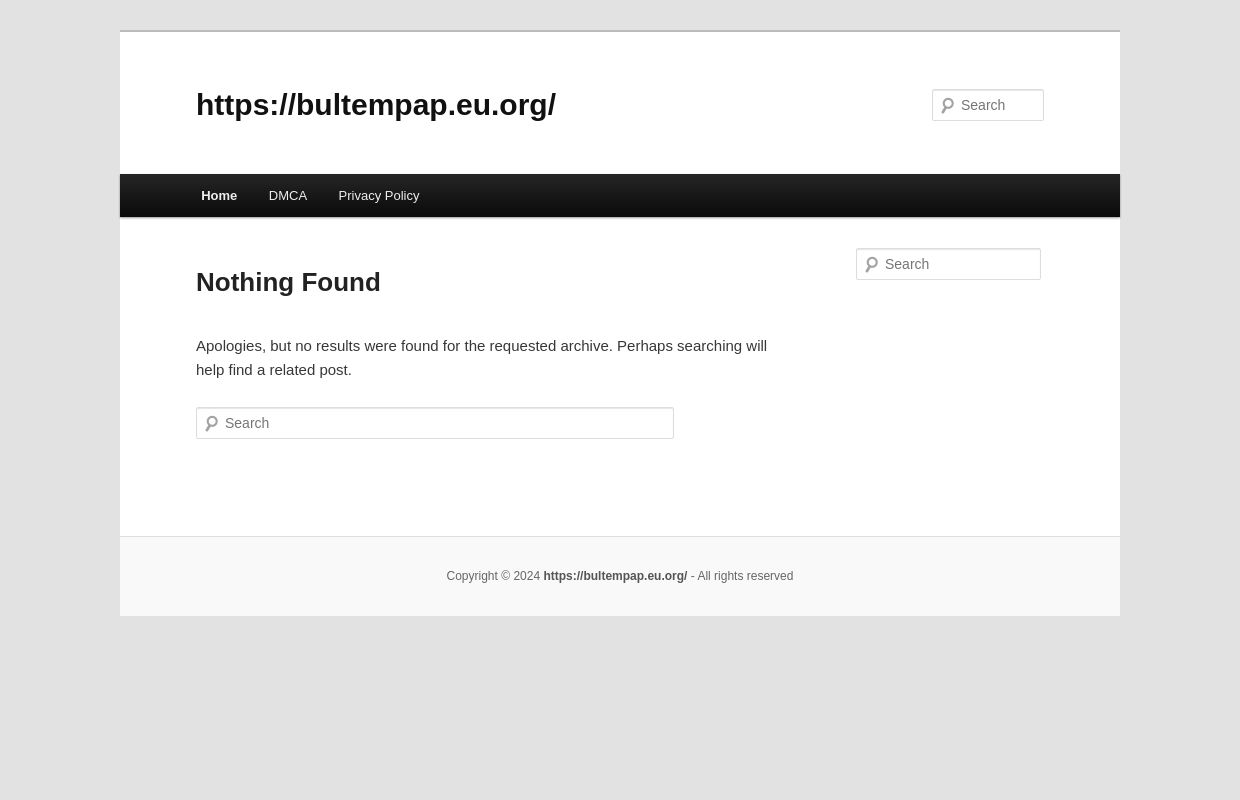1240x800 pixels.
Task: Click the sidebar Search field
Action: point(948,264)
